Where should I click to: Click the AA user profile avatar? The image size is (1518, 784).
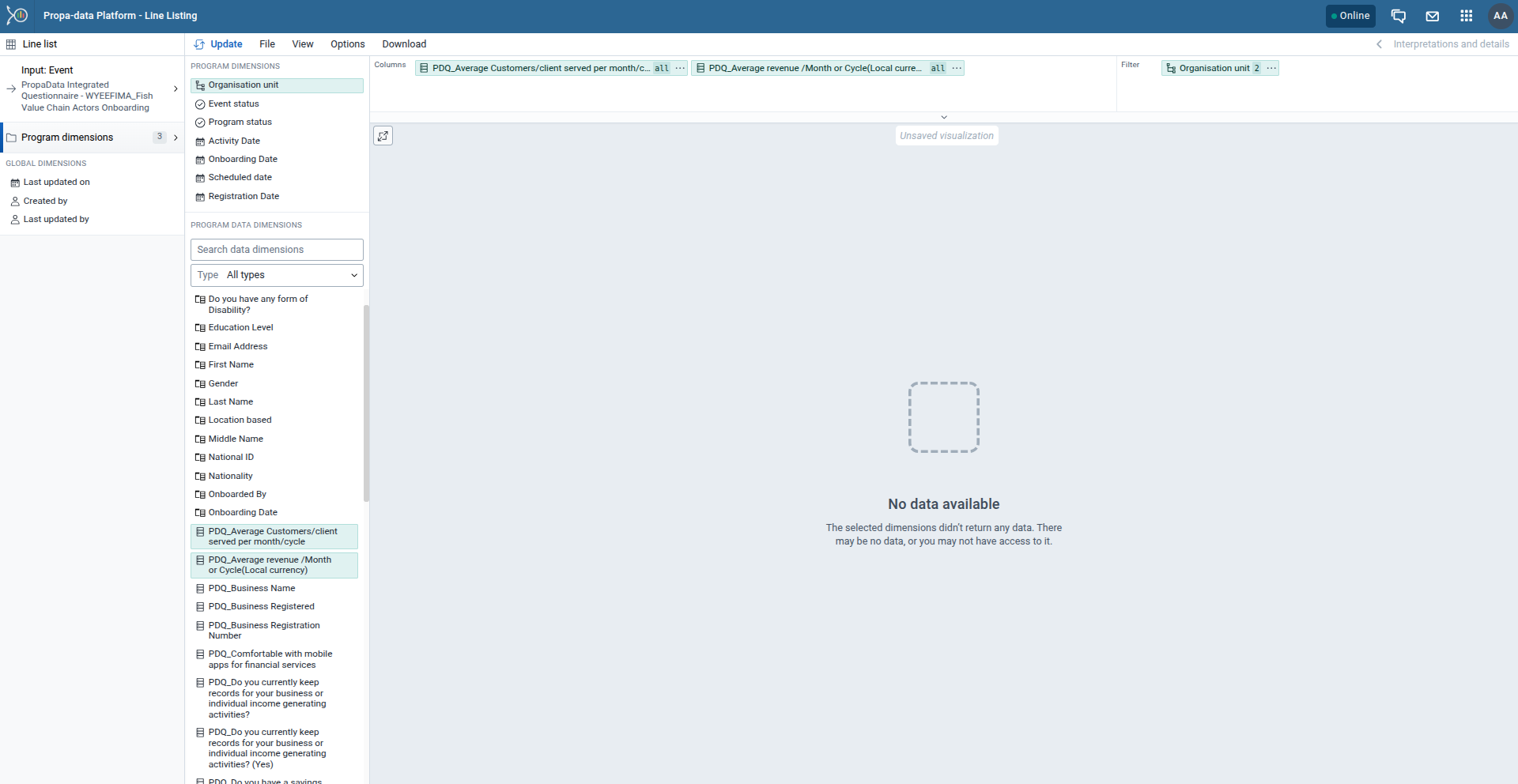(x=1500, y=16)
